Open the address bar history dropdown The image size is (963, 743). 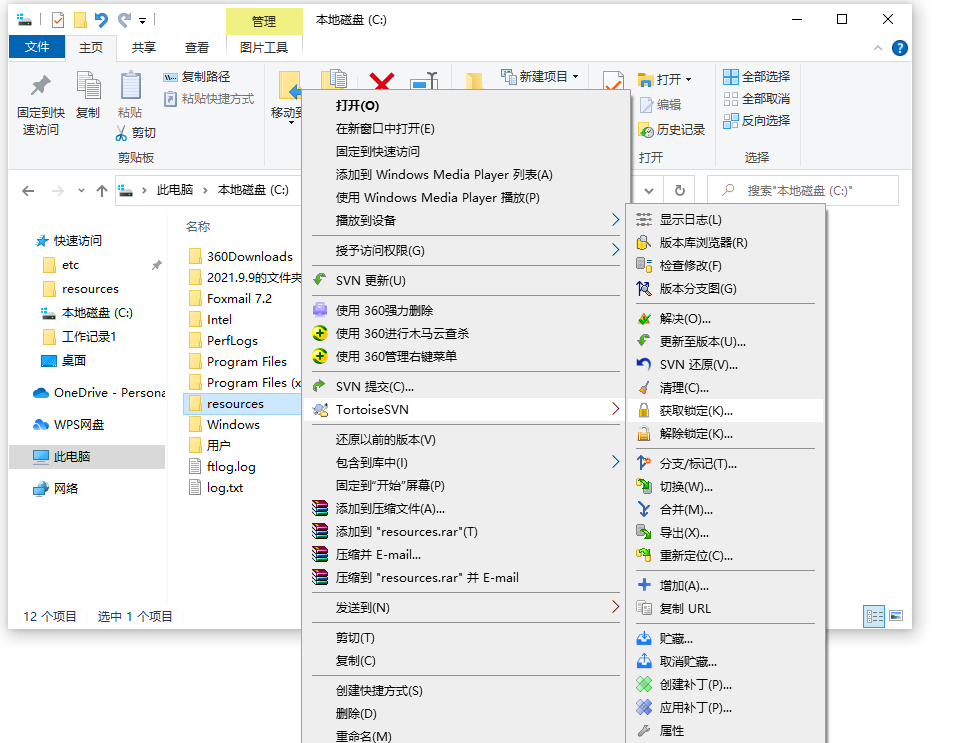click(649, 191)
